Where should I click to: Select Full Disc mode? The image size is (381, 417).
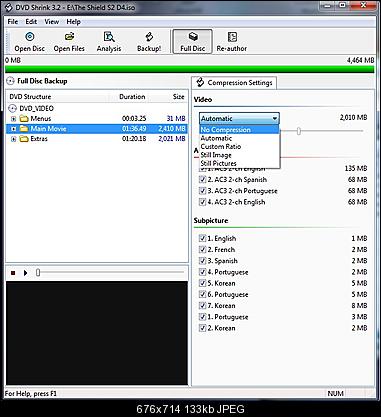(192, 42)
